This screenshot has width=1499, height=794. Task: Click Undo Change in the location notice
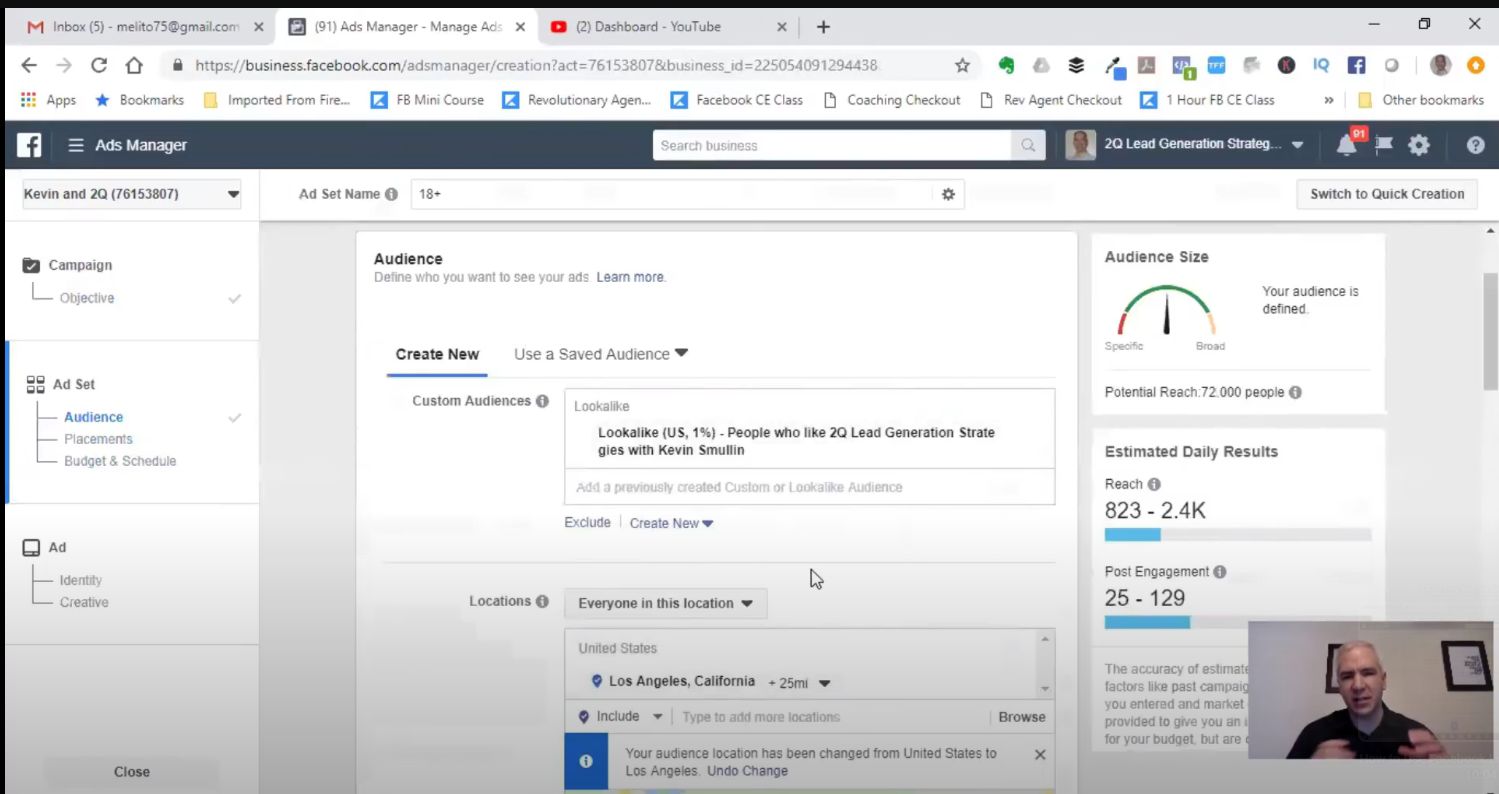coord(747,771)
